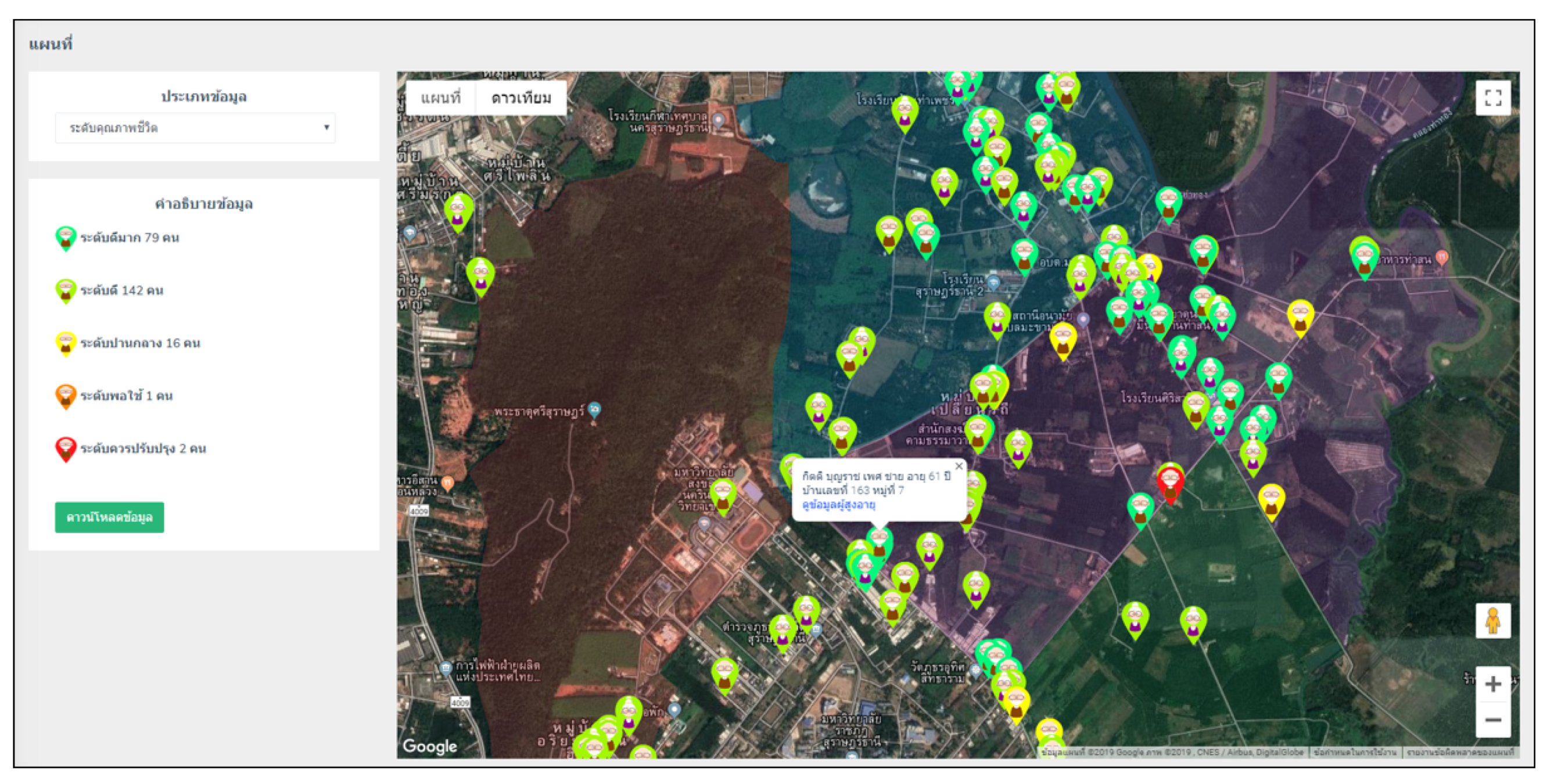Switch to แผนที่ map view
The image size is (1547, 784).
pyautogui.click(x=441, y=97)
